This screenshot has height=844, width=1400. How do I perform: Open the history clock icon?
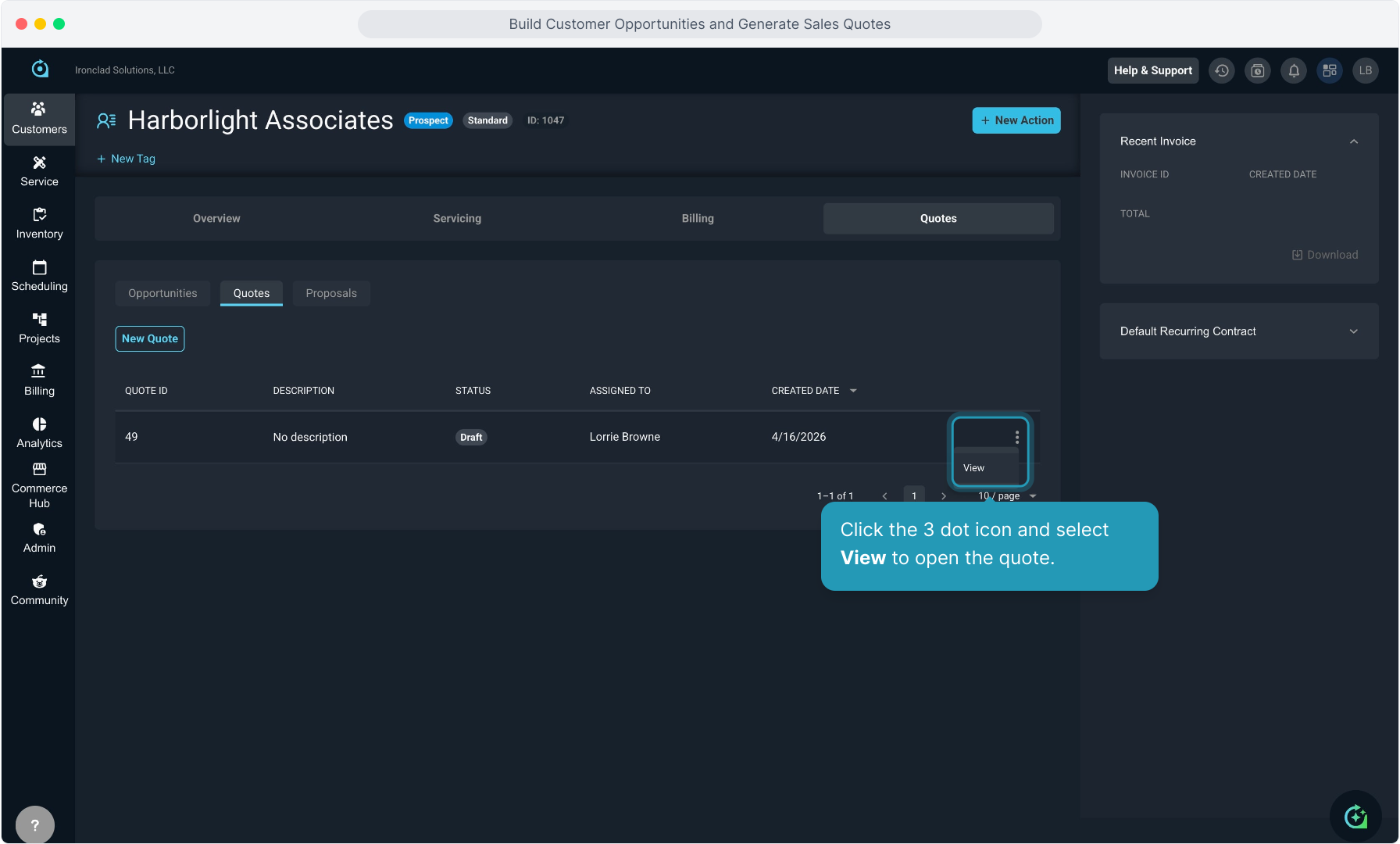tap(1222, 70)
